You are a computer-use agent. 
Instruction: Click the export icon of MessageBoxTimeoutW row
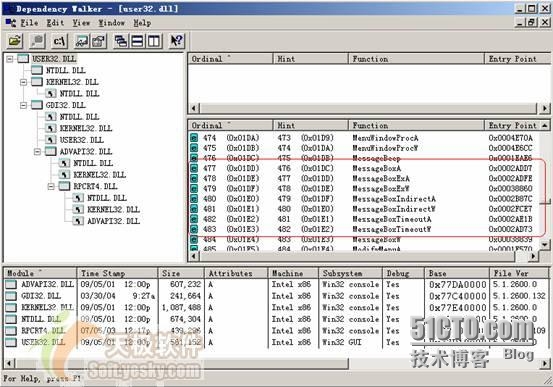pos(194,229)
